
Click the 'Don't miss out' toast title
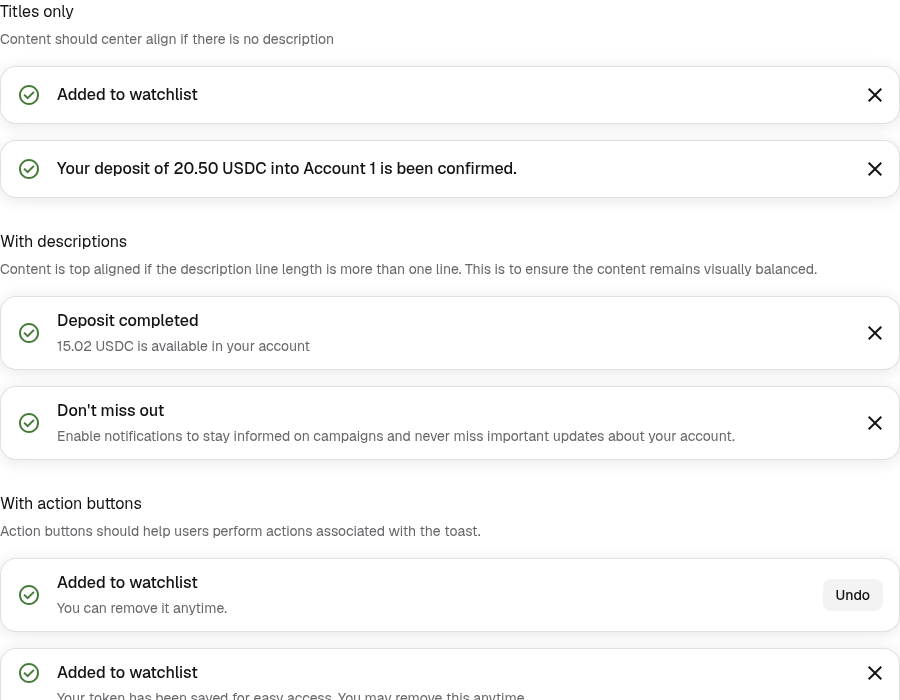(x=110, y=410)
